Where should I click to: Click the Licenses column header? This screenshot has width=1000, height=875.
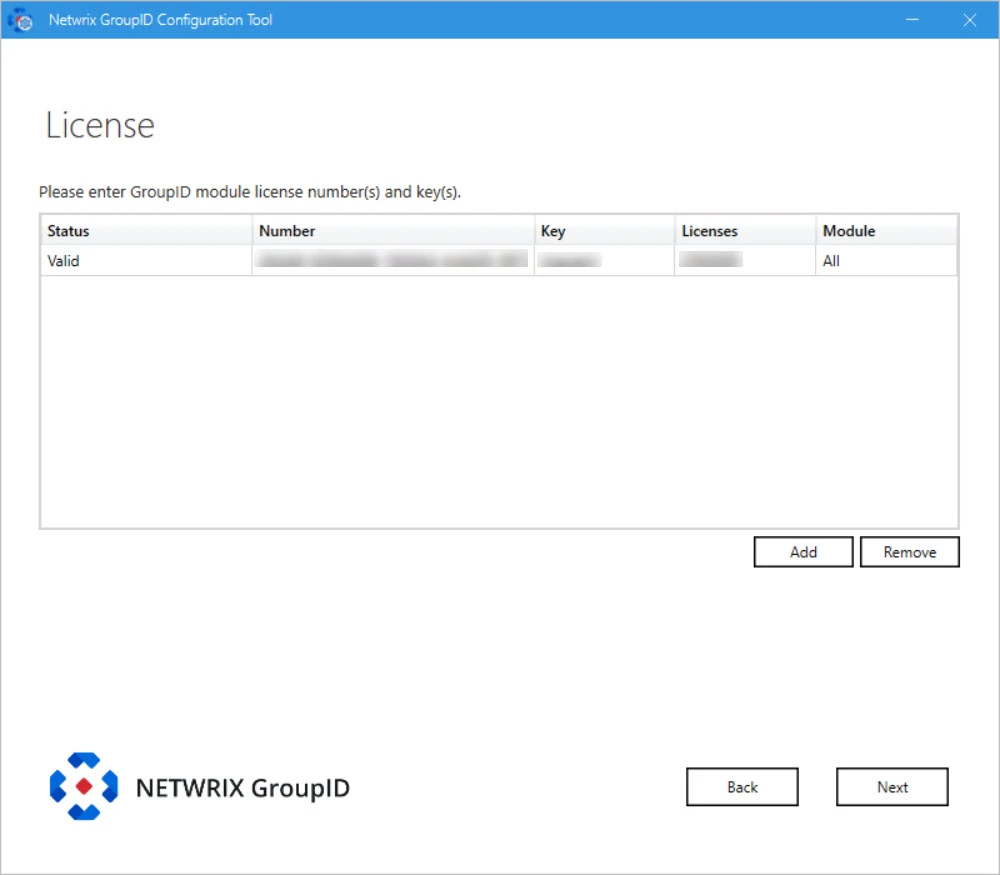pyautogui.click(x=746, y=230)
